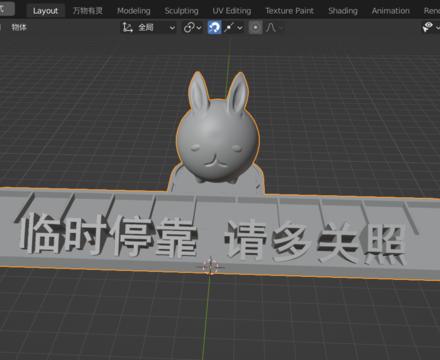Select the Animation workspace tab
The width and height of the screenshot is (440, 360).
click(391, 11)
